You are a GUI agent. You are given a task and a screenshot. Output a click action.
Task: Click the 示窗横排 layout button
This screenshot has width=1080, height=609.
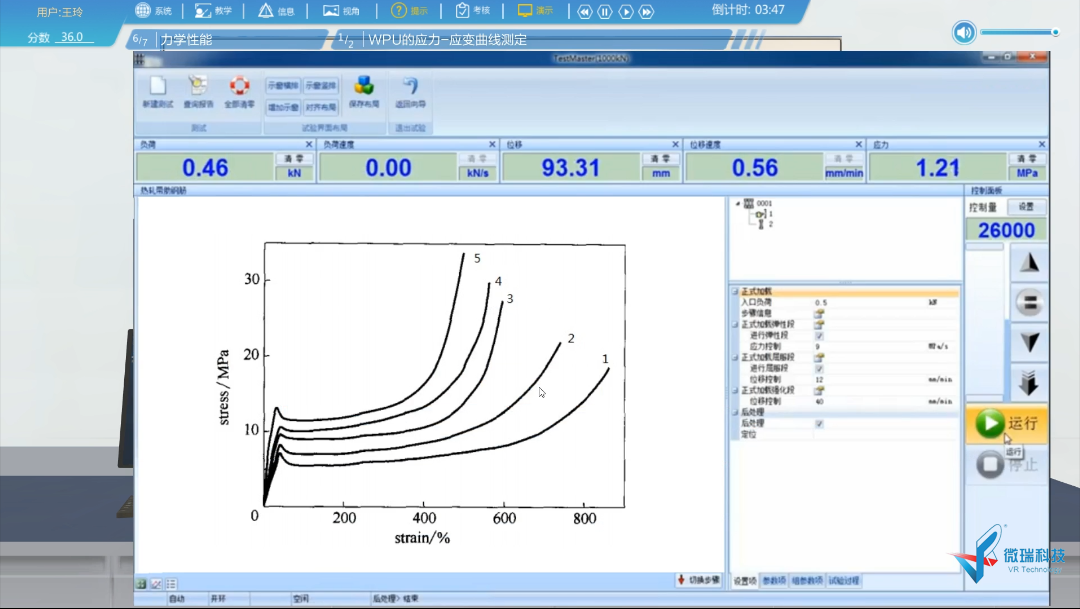pyautogui.click(x=282, y=85)
